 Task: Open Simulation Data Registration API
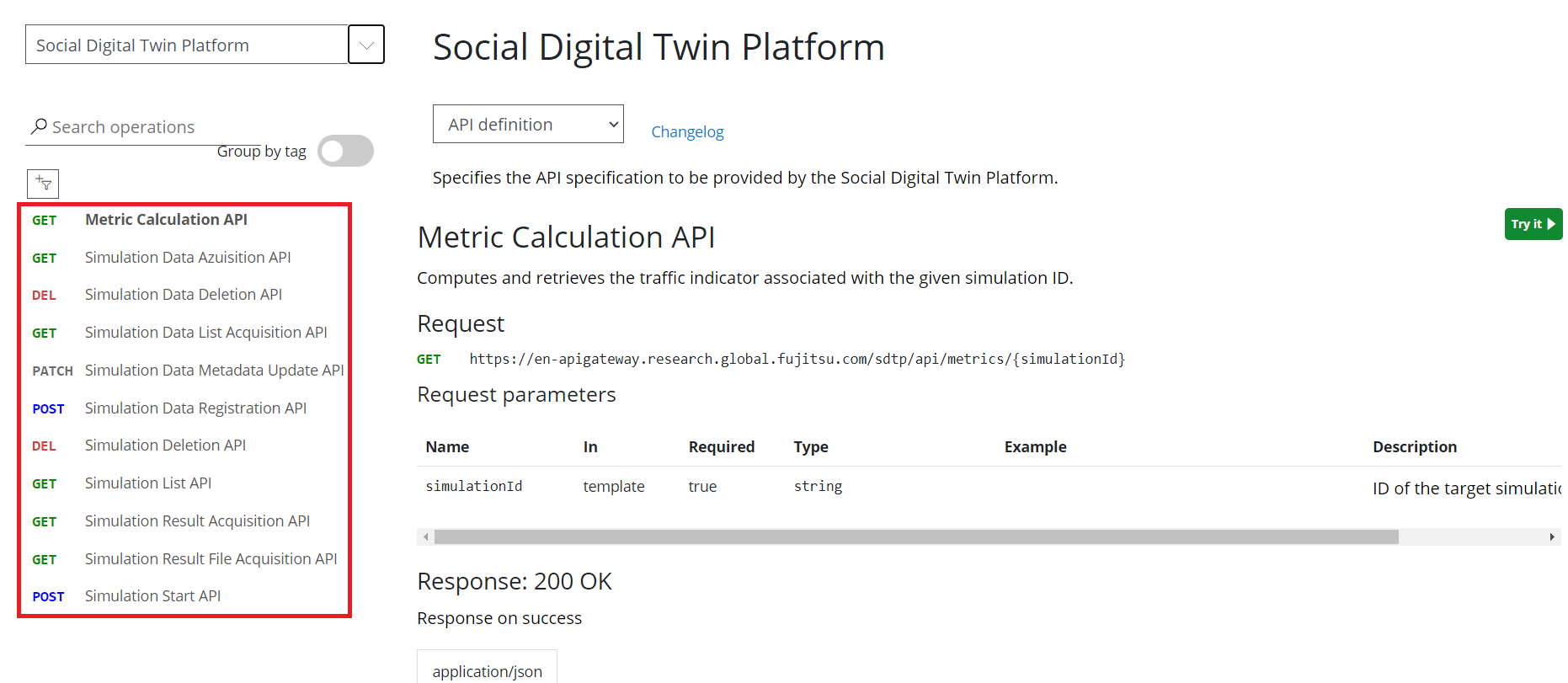[x=195, y=408]
